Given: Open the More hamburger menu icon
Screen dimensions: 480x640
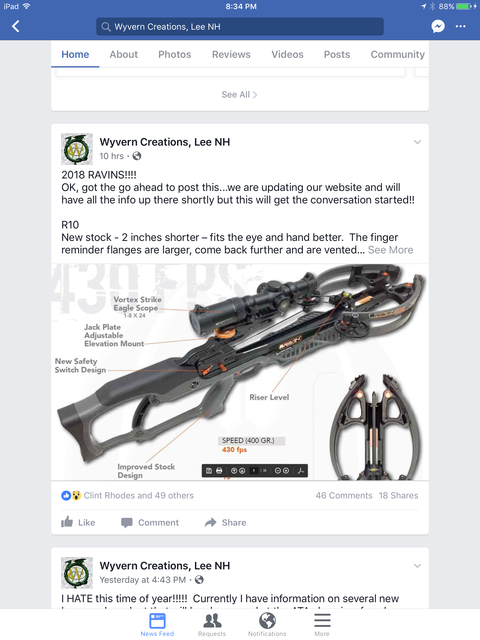Looking at the screenshot, I should click(x=322, y=624).
